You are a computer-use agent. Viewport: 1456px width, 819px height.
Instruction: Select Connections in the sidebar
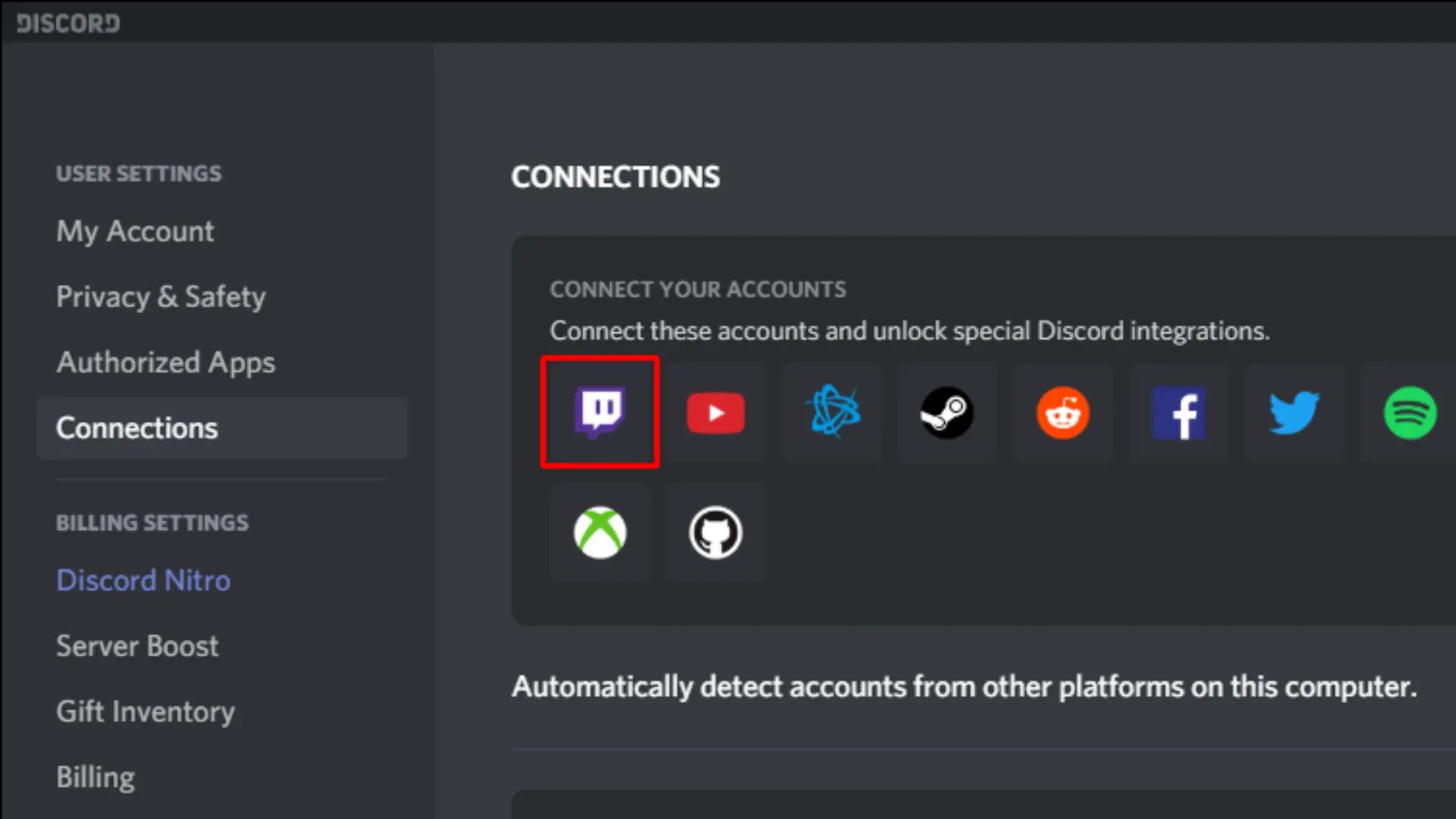point(136,428)
